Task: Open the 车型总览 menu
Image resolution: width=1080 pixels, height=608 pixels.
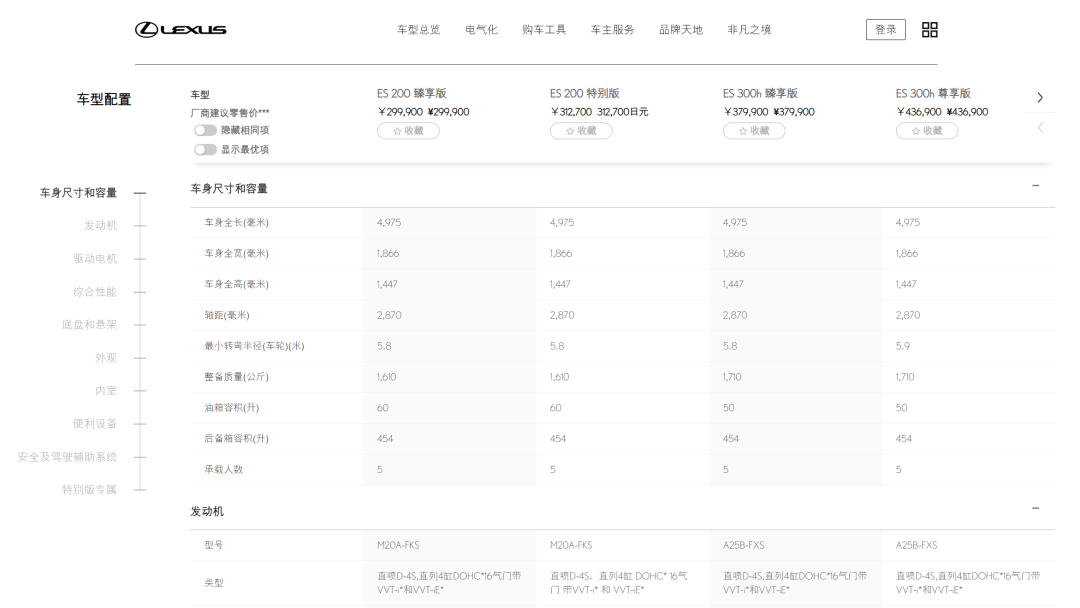Action: coord(418,30)
